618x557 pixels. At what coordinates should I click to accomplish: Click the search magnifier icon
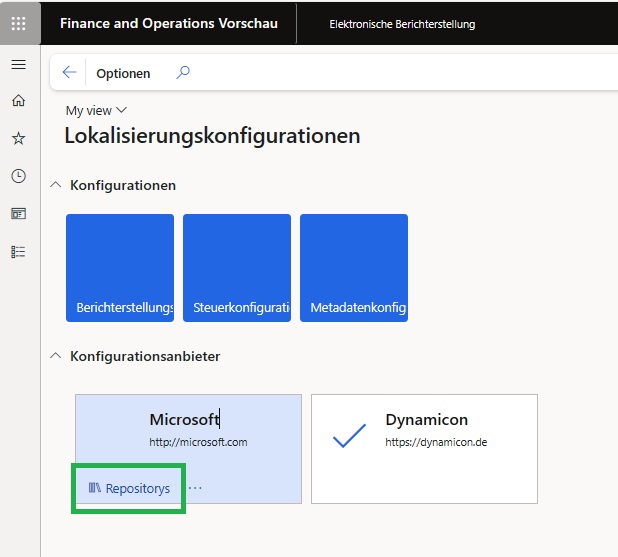pyautogui.click(x=183, y=73)
